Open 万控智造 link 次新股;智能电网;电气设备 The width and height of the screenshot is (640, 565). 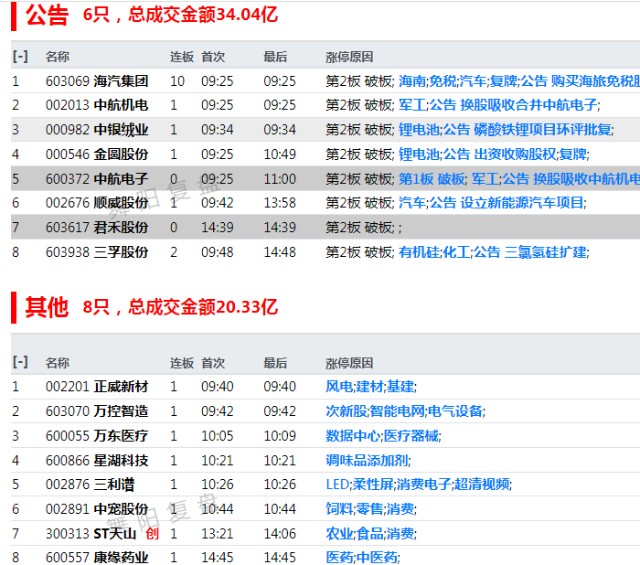pos(404,411)
